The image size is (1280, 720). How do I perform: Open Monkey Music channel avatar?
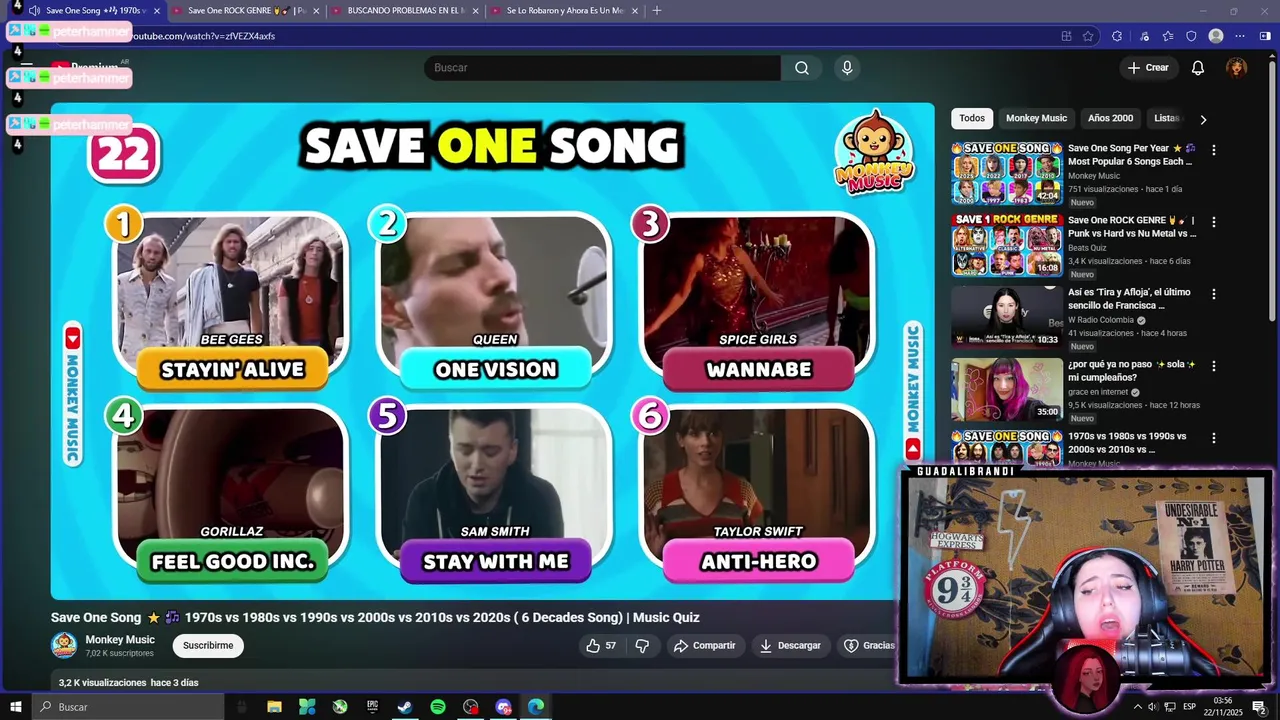[64, 646]
